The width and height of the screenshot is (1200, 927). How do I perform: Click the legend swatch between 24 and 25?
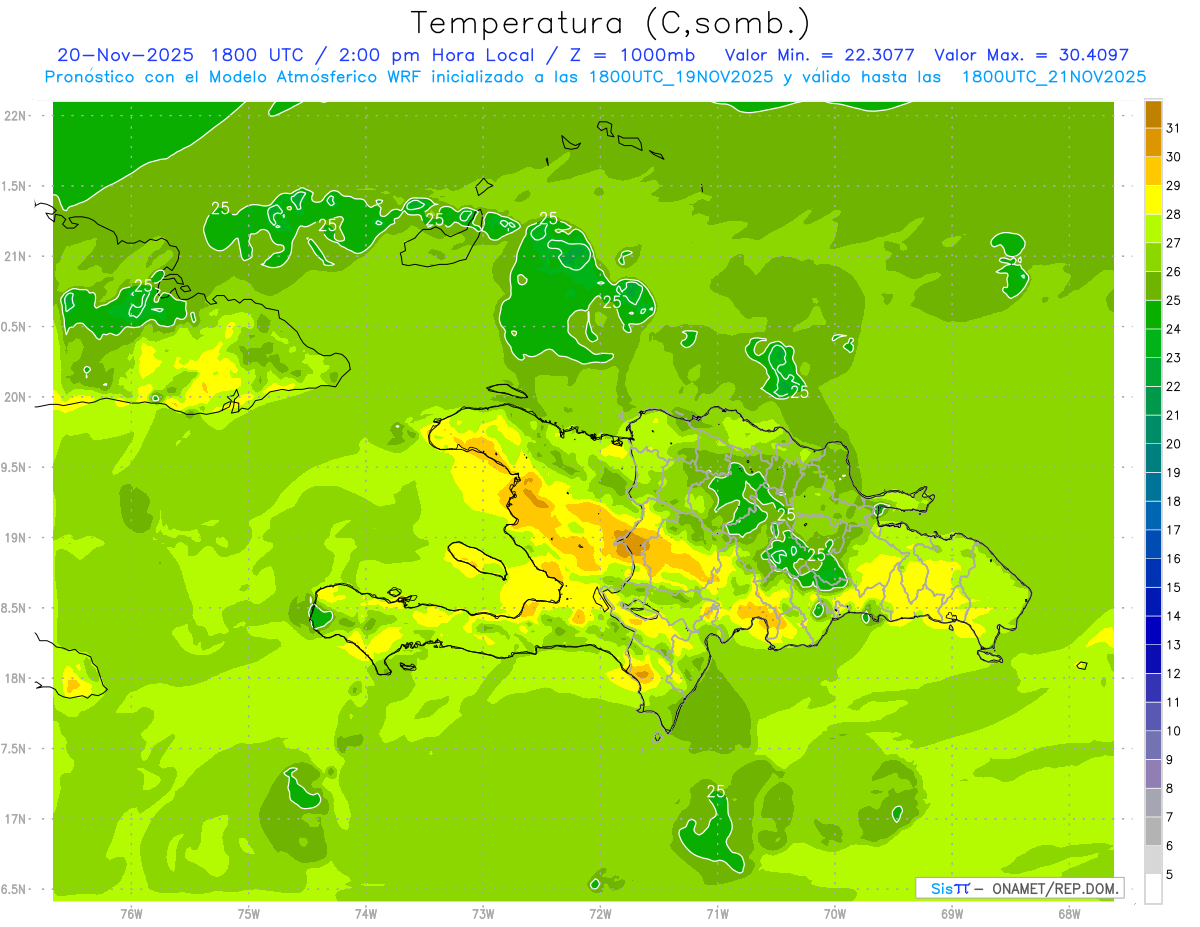[x=1153, y=315]
